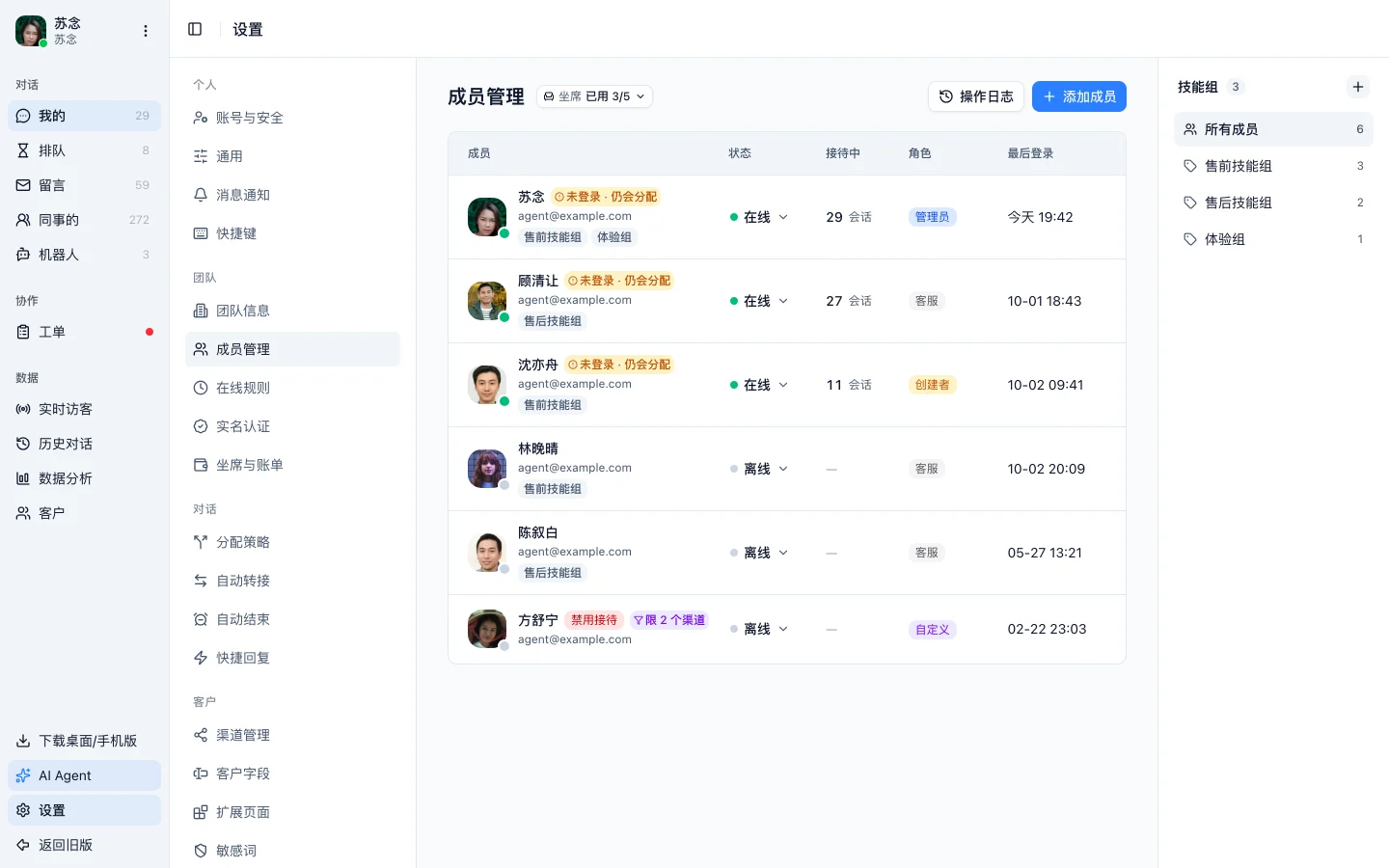Click 自定义 role badge

point(933,630)
